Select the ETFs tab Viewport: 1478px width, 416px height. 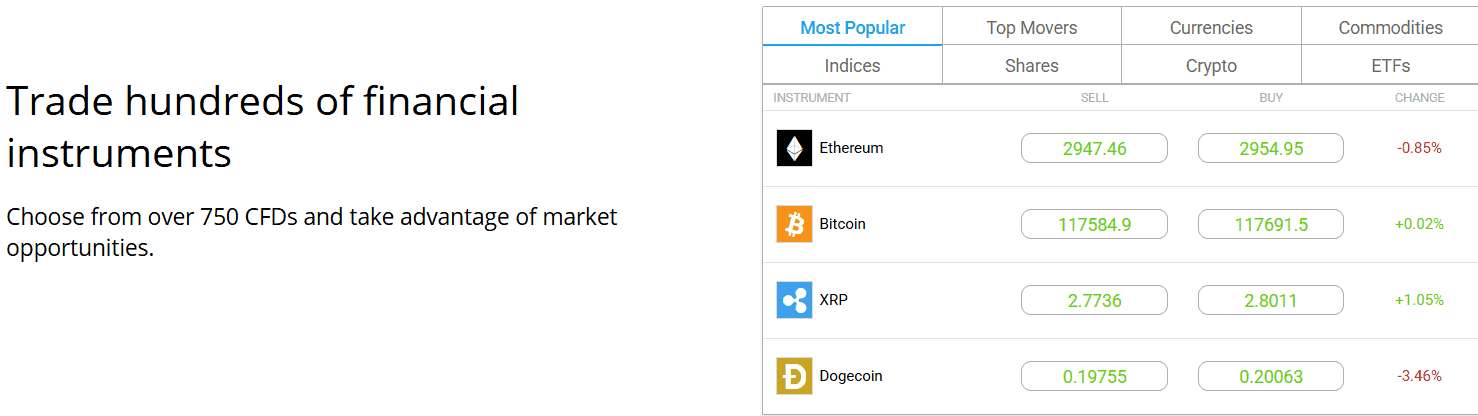[x=1390, y=66]
